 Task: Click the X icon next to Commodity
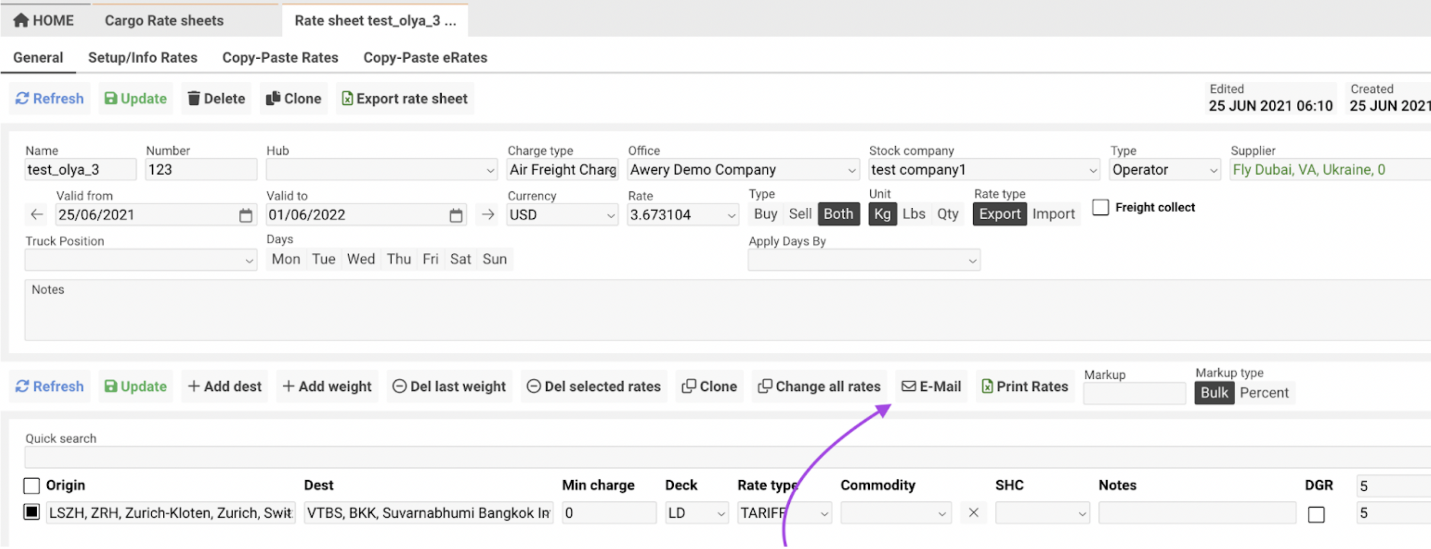pos(973,513)
